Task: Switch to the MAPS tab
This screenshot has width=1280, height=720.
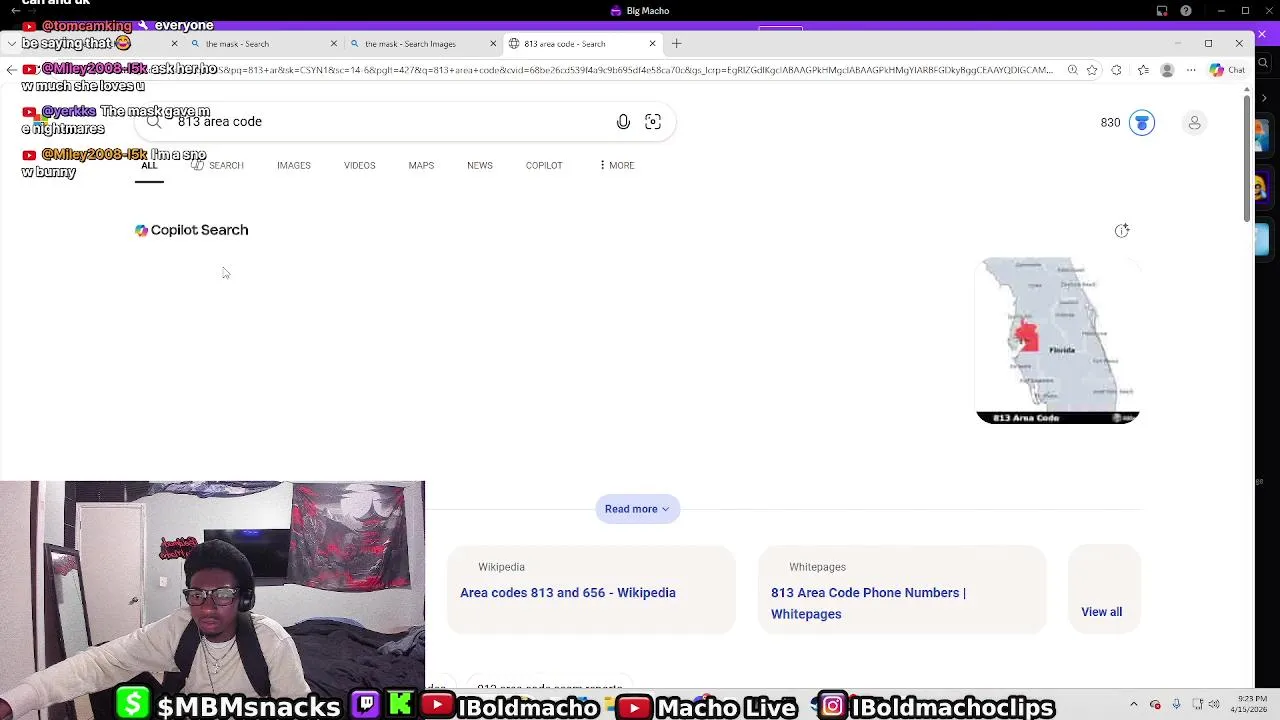Action: click(421, 165)
